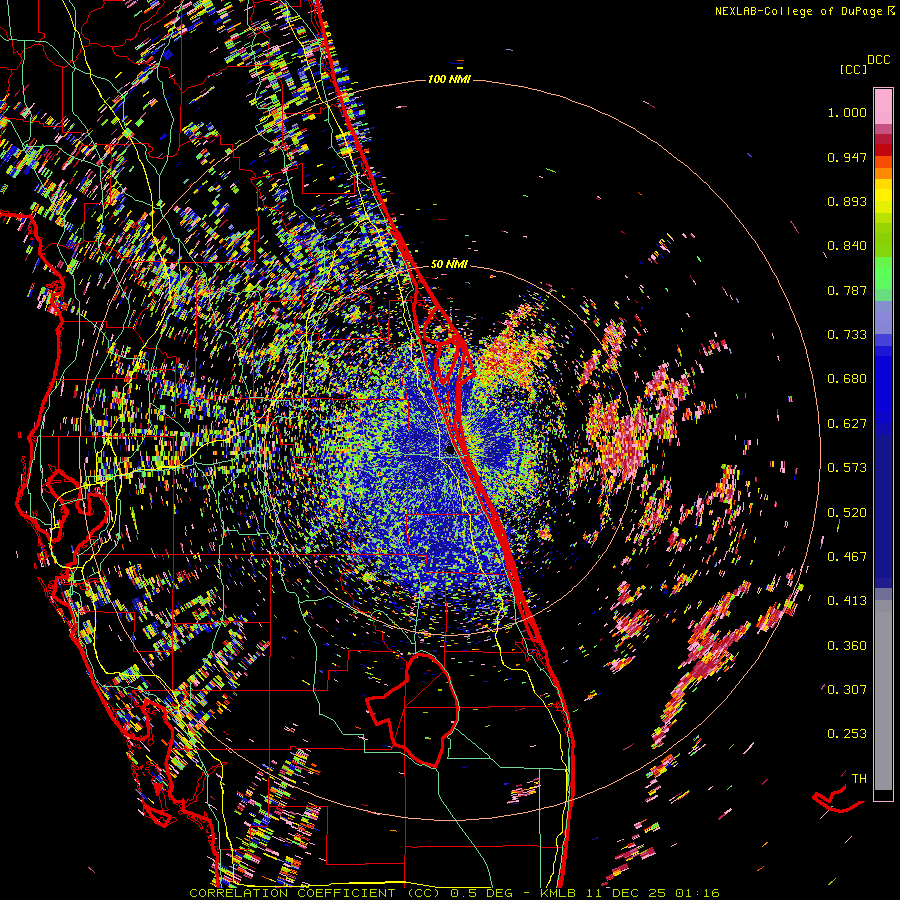Screen dimensions: 900x900
Task: Select the 0.840 scale value
Action: pyautogui.click(x=847, y=246)
